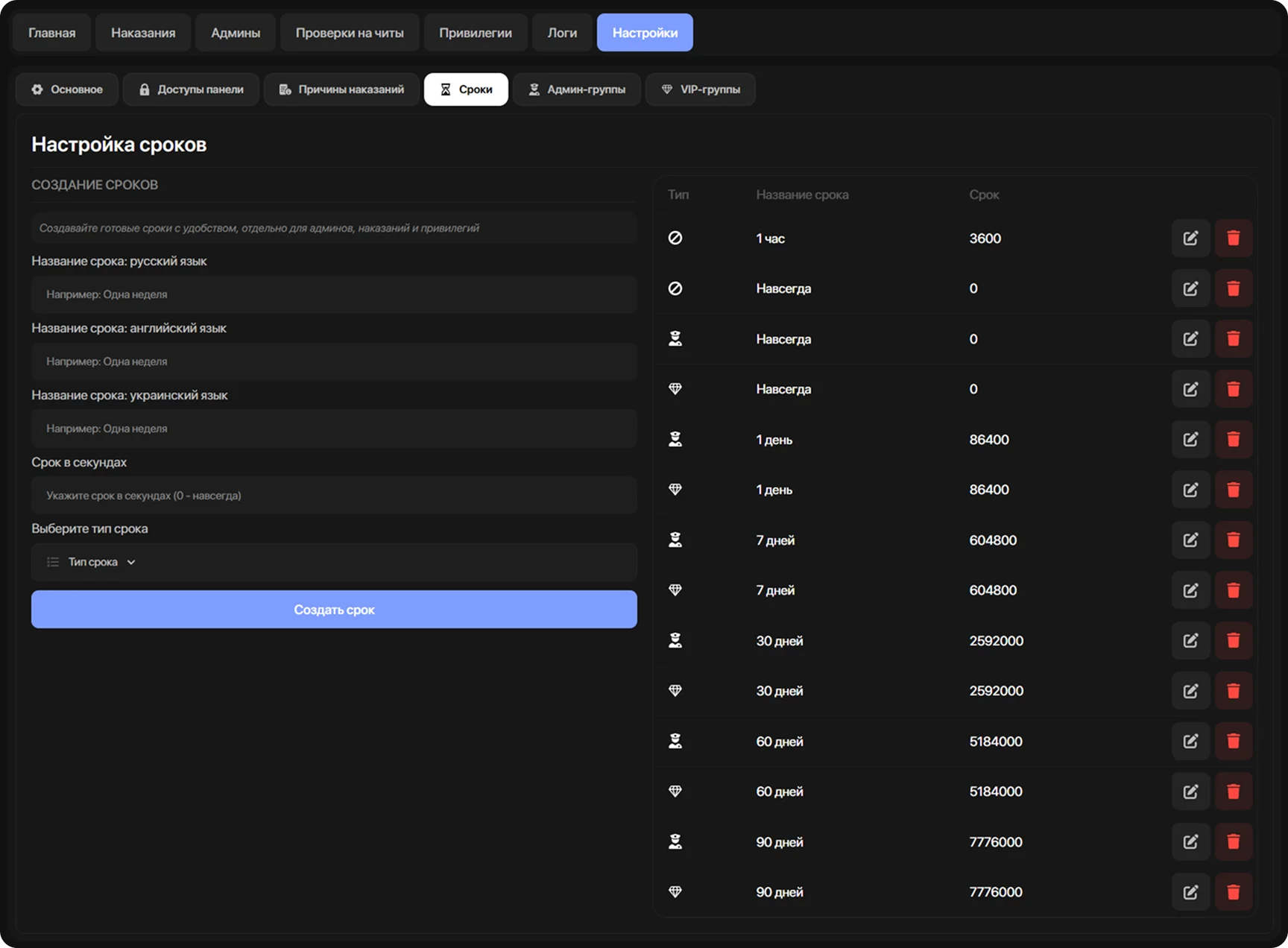Screen dimensions: 1288x948
Task: Delete the VIP-type 'Навсегда' term
Action: coord(1234,389)
